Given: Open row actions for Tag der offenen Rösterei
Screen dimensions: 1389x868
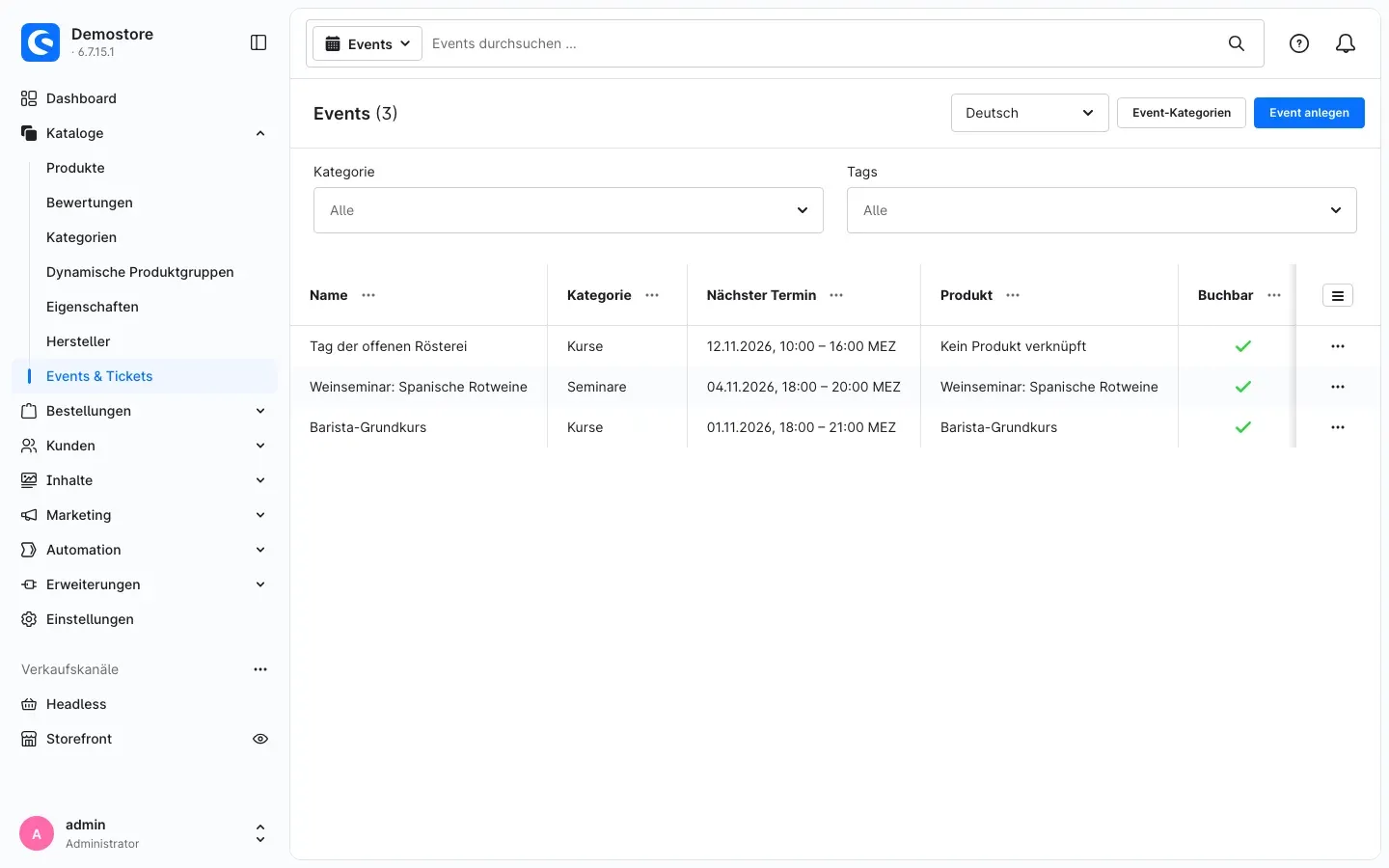Looking at the screenshot, I should click(x=1338, y=346).
